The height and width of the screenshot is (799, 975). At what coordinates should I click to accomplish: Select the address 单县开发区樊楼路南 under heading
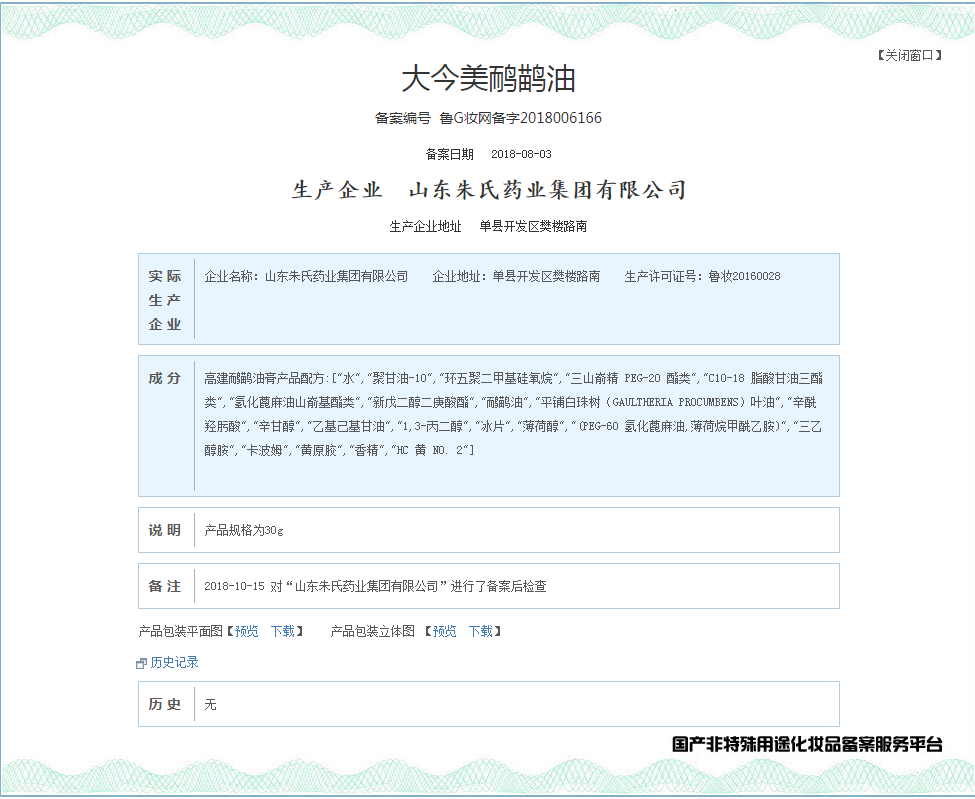[x=533, y=226]
